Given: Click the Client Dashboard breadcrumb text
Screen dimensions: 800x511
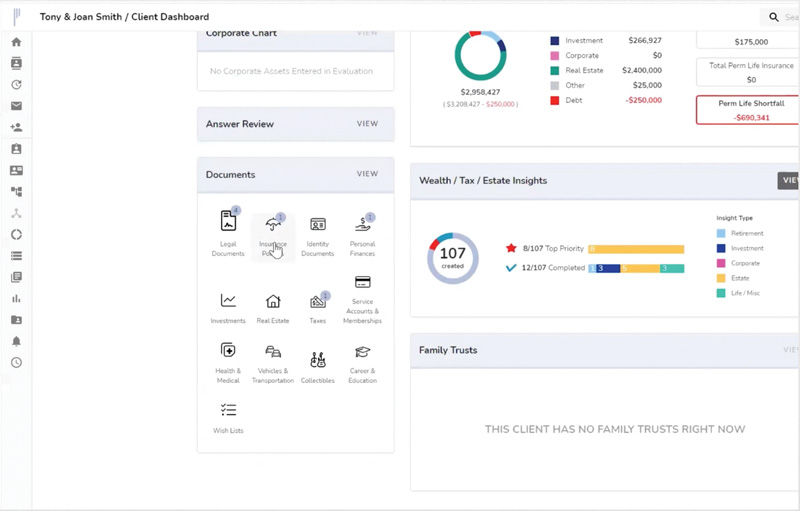Looking at the screenshot, I should 170,17.
